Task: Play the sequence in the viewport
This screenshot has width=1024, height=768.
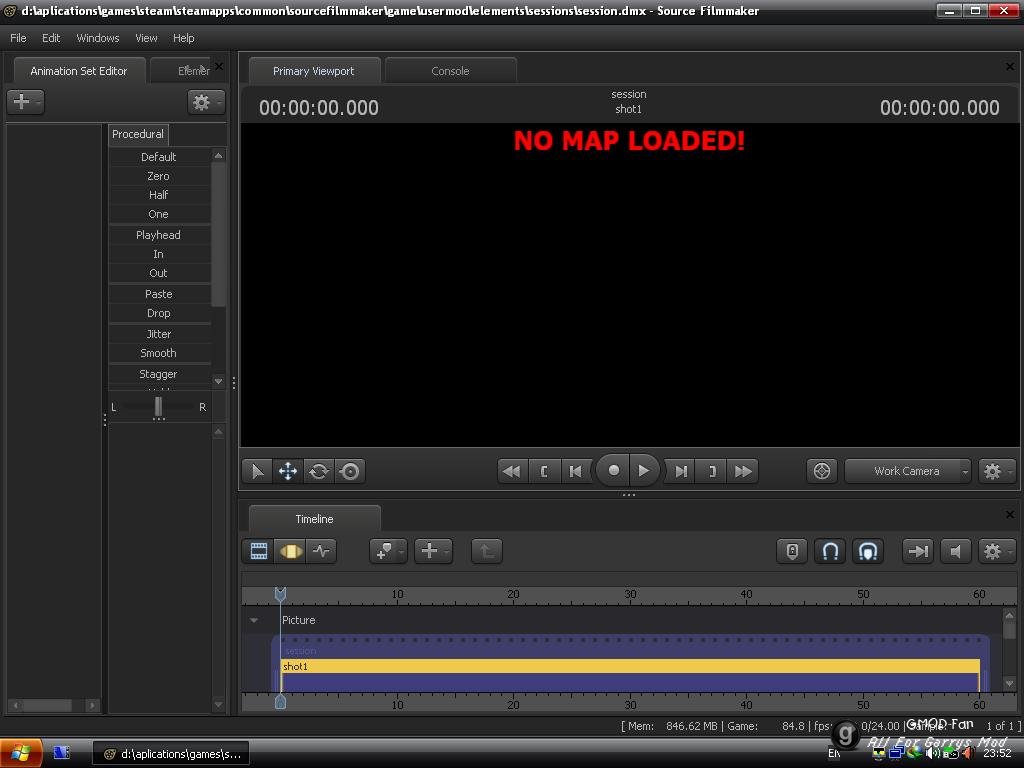Action: point(644,470)
